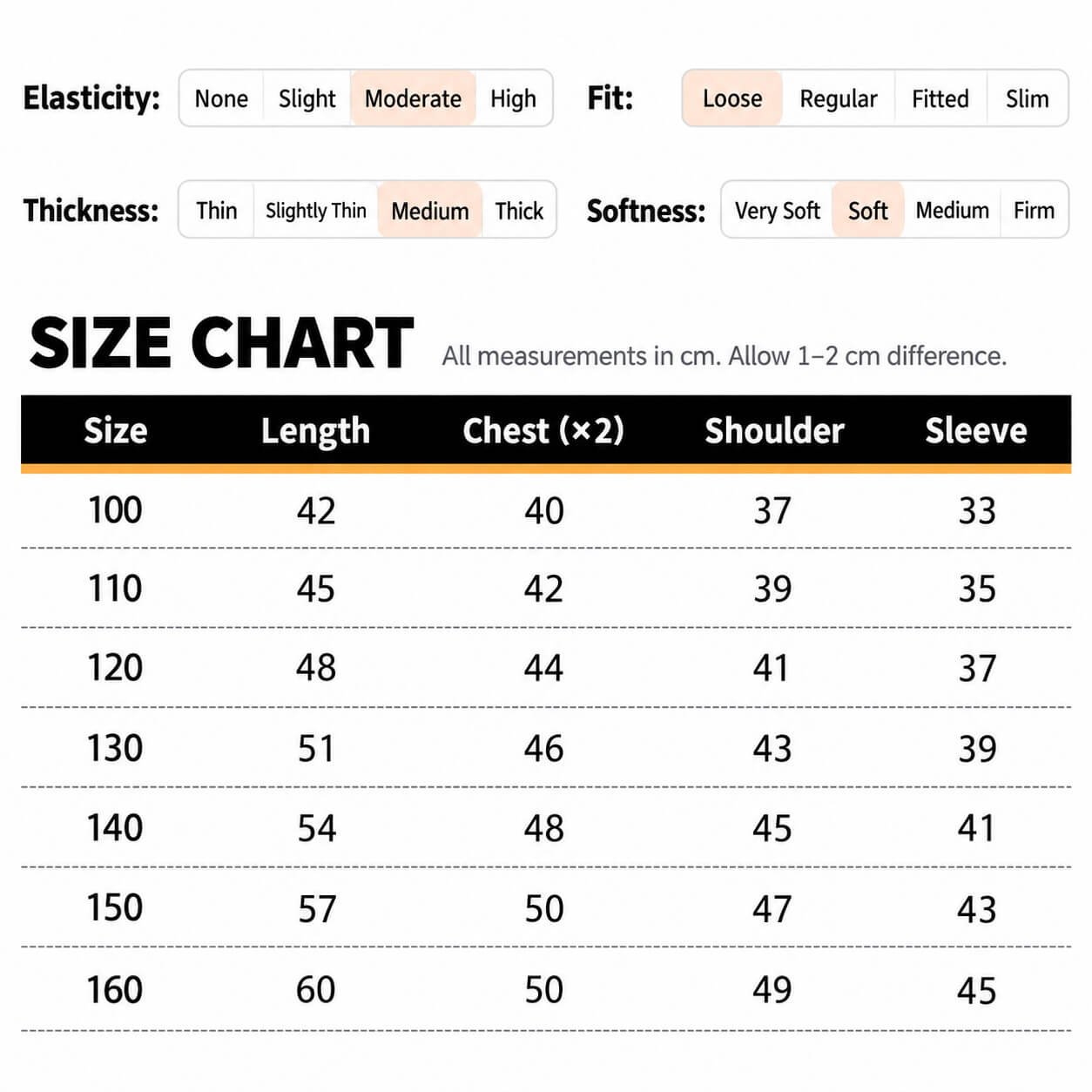Viewport: 1092px width, 1092px height.
Task: Select the size 130 row
Action: pos(546,748)
